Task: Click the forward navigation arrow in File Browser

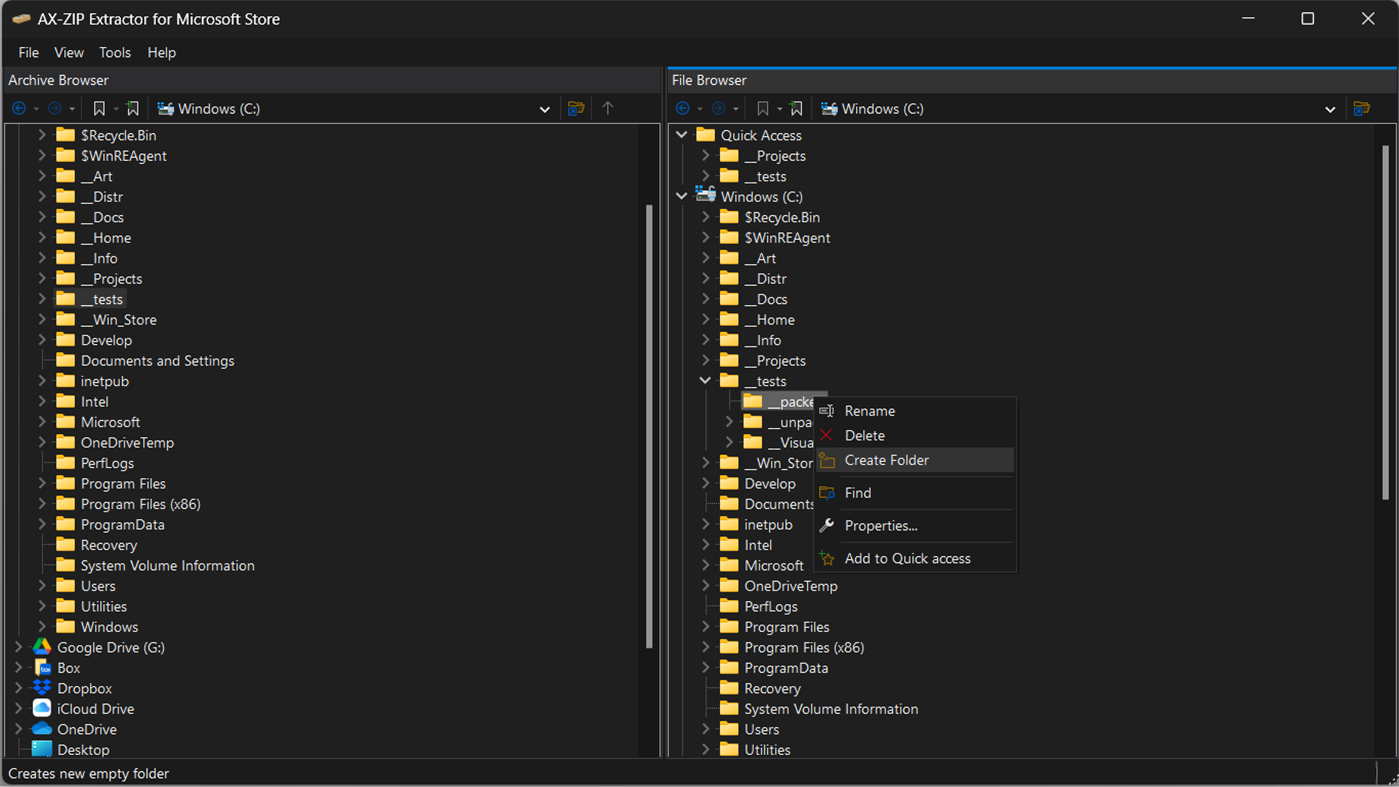Action: coord(716,108)
